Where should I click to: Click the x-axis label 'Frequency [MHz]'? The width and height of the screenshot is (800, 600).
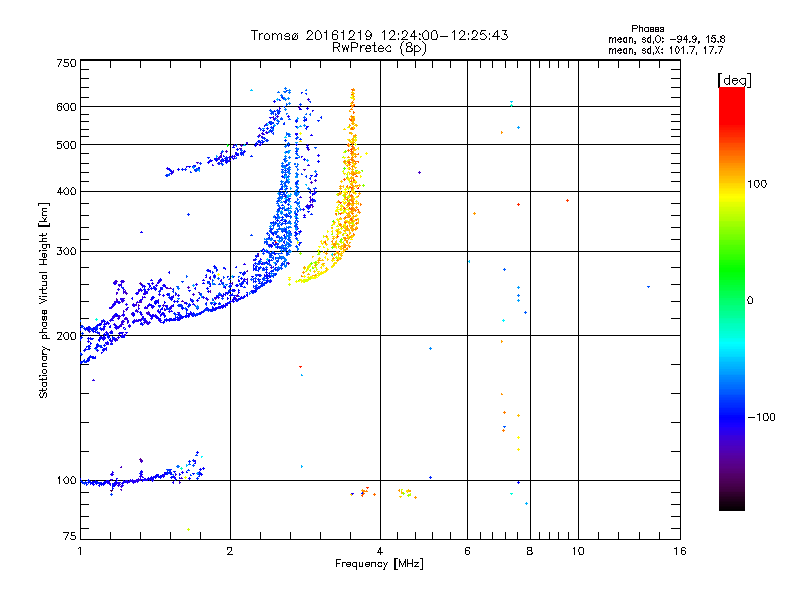[379, 564]
